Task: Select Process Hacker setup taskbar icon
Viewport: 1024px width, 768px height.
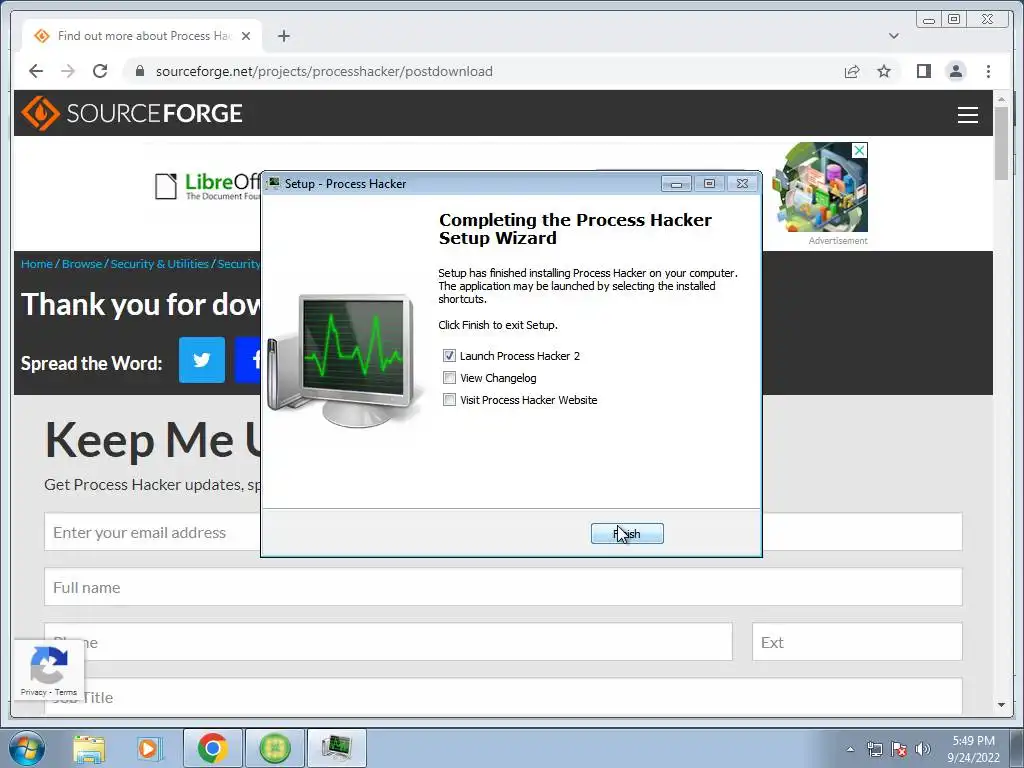Action: click(x=336, y=748)
